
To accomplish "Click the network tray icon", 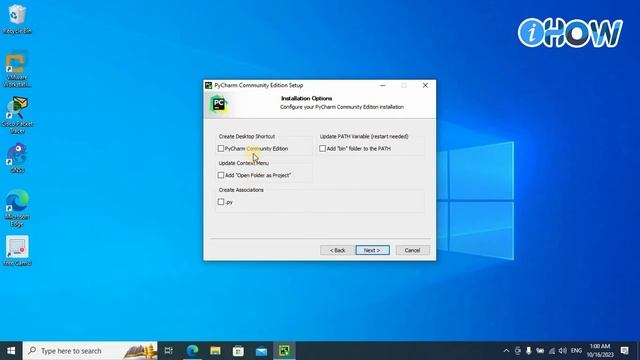I will (x=552, y=351).
